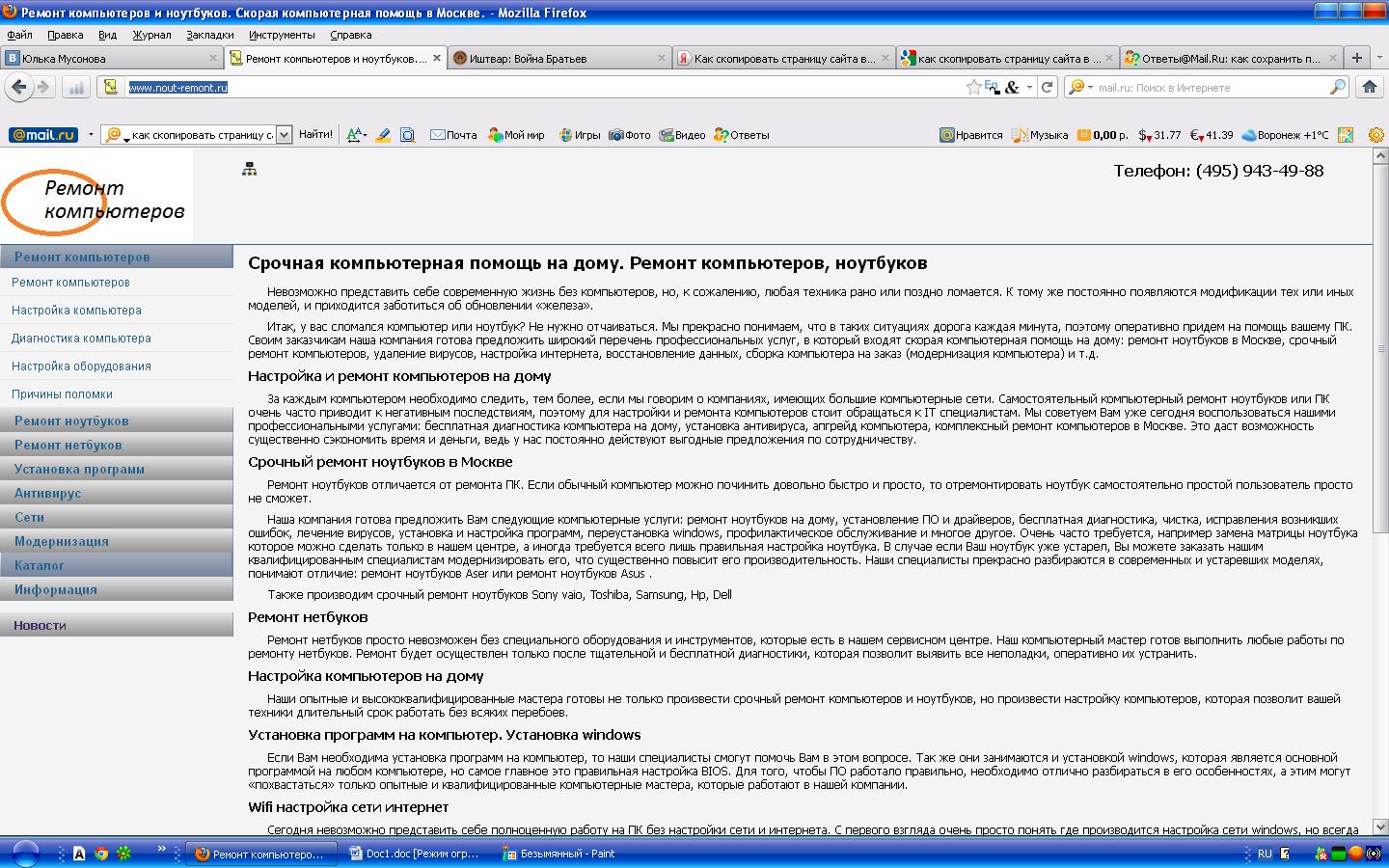The width and height of the screenshot is (1389, 868).
Task: Open Видео from the Mail.ru toolbar
Action: (682, 135)
